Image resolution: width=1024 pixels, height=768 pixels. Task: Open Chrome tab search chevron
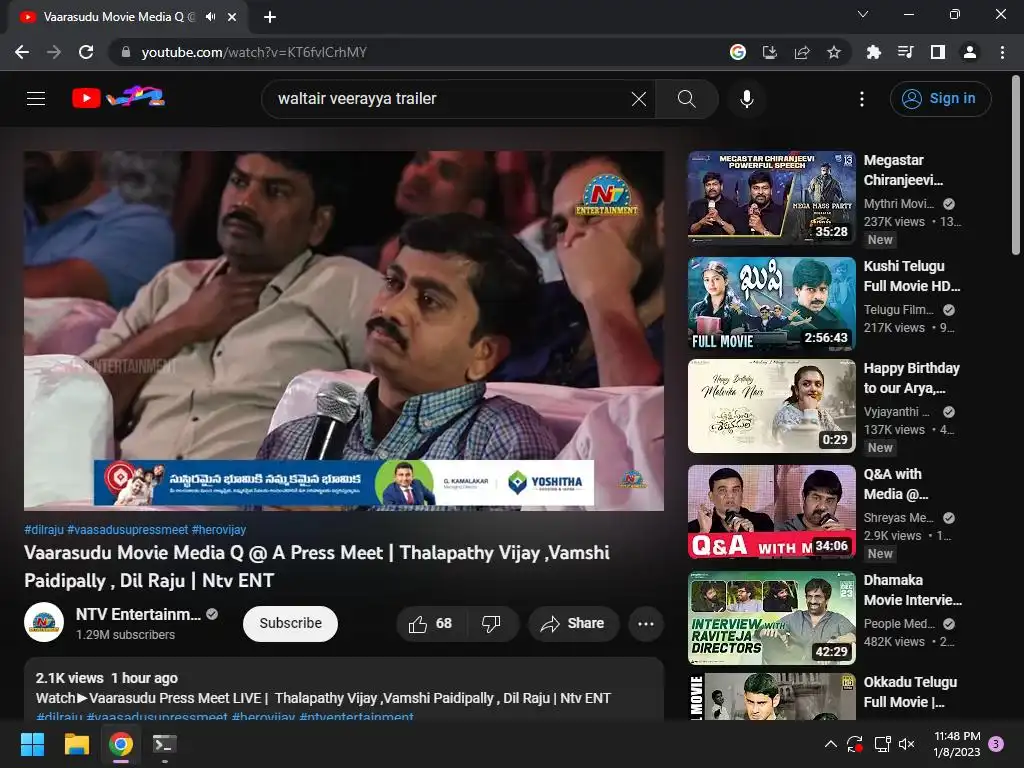click(863, 14)
